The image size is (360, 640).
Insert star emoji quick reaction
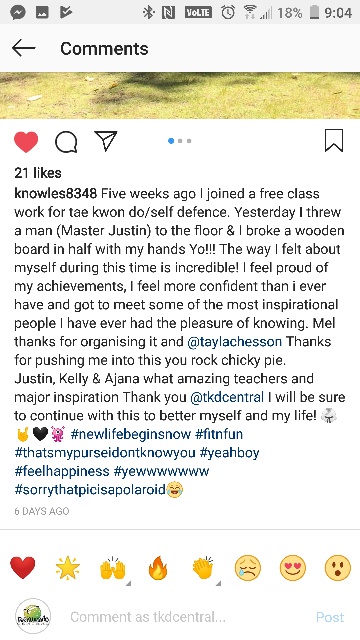(67, 568)
